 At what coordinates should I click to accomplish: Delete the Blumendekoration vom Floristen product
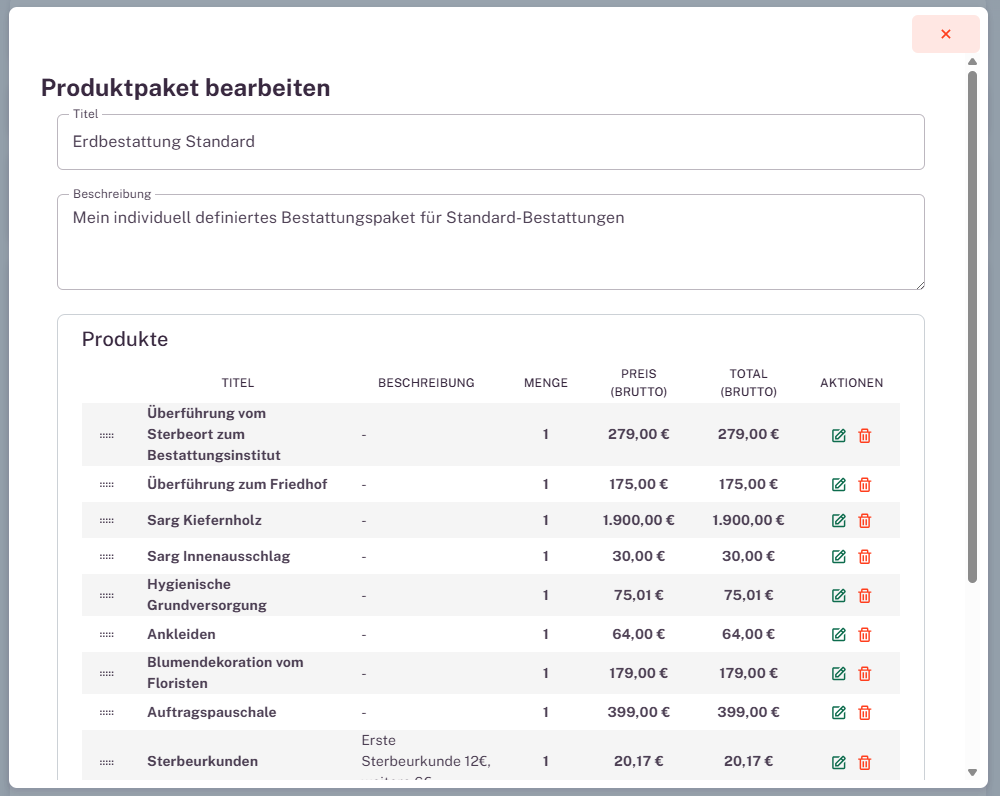coord(864,673)
